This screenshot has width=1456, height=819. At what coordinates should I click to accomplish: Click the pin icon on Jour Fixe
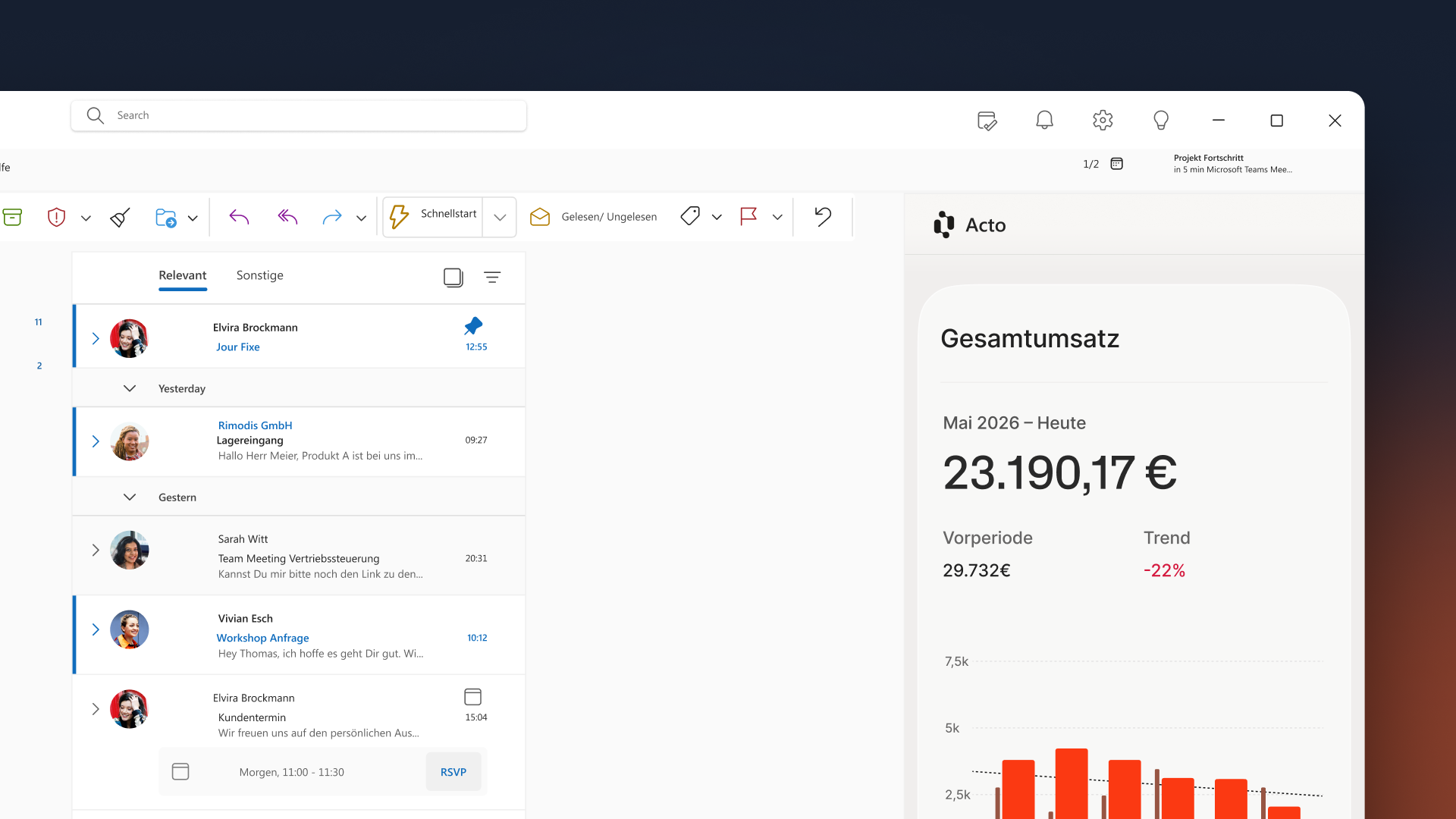tap(473, 326)
